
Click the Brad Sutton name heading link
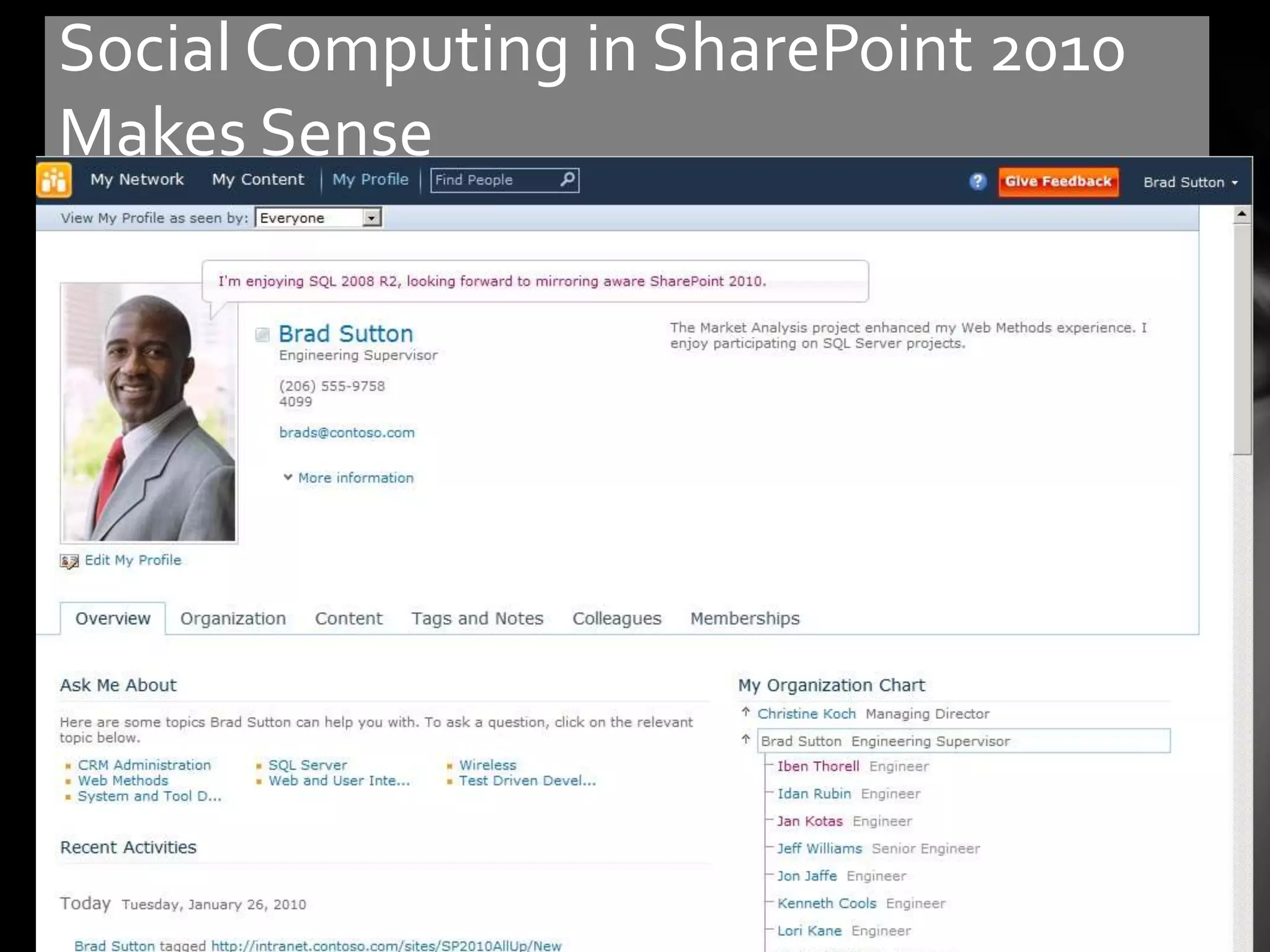345,334
